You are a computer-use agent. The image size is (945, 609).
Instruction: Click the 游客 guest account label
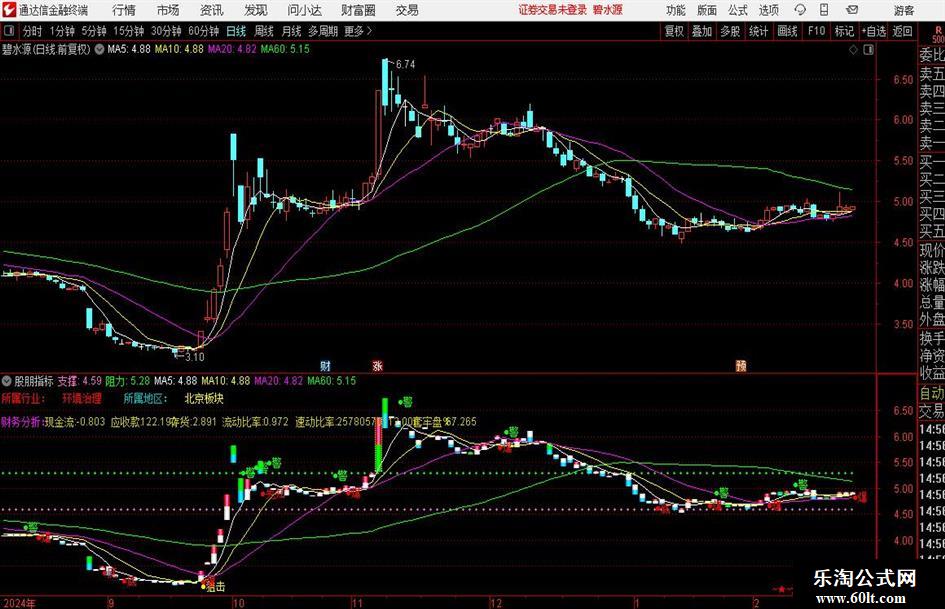tap(903, 10)
